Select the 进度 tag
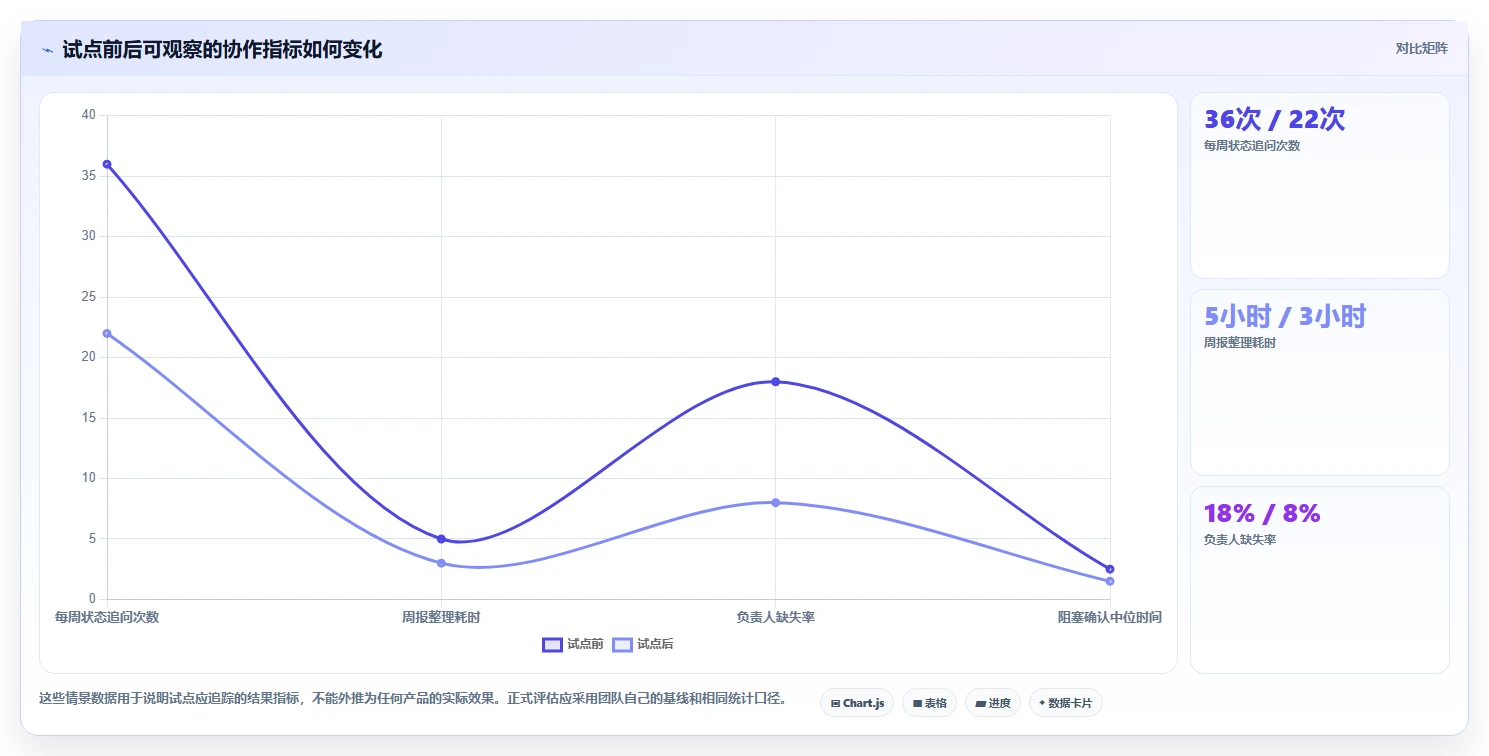 click(993, 703)
